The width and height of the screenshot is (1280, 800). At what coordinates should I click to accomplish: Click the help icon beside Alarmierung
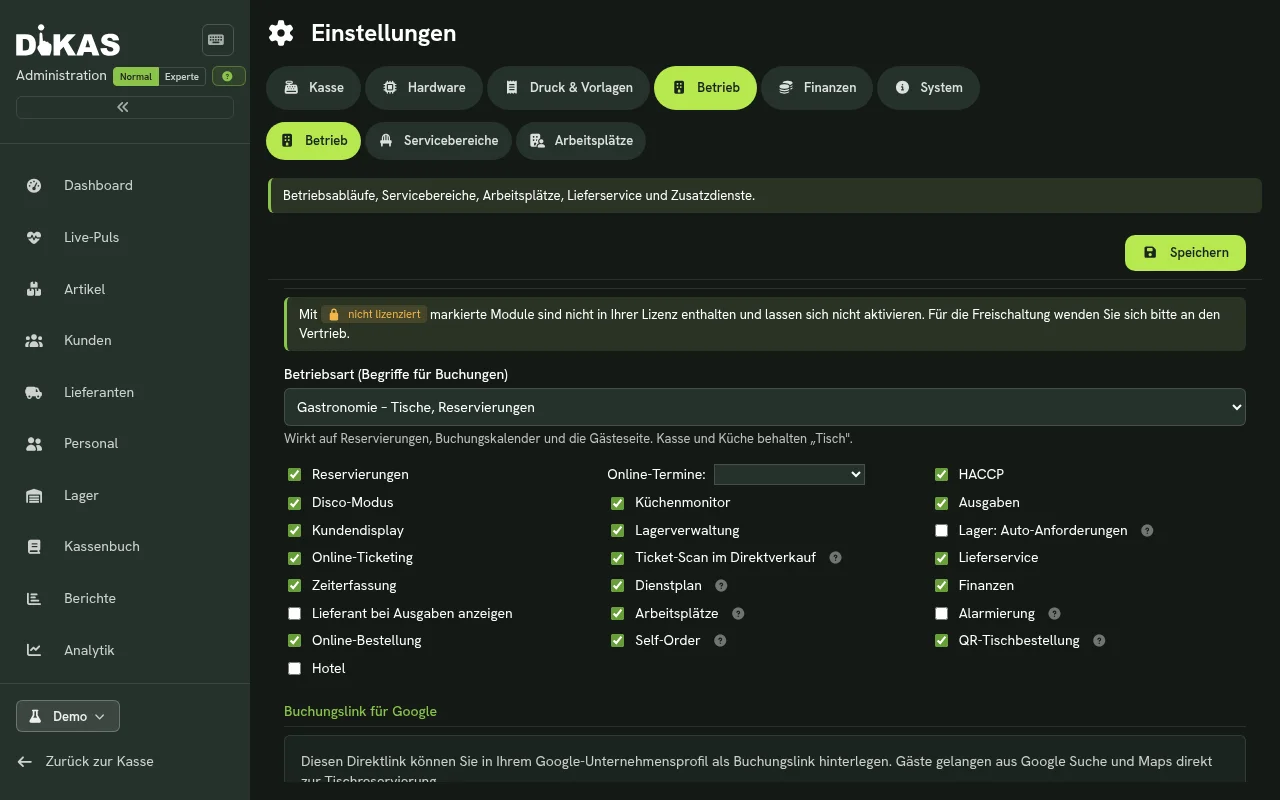pos(1054,614)
